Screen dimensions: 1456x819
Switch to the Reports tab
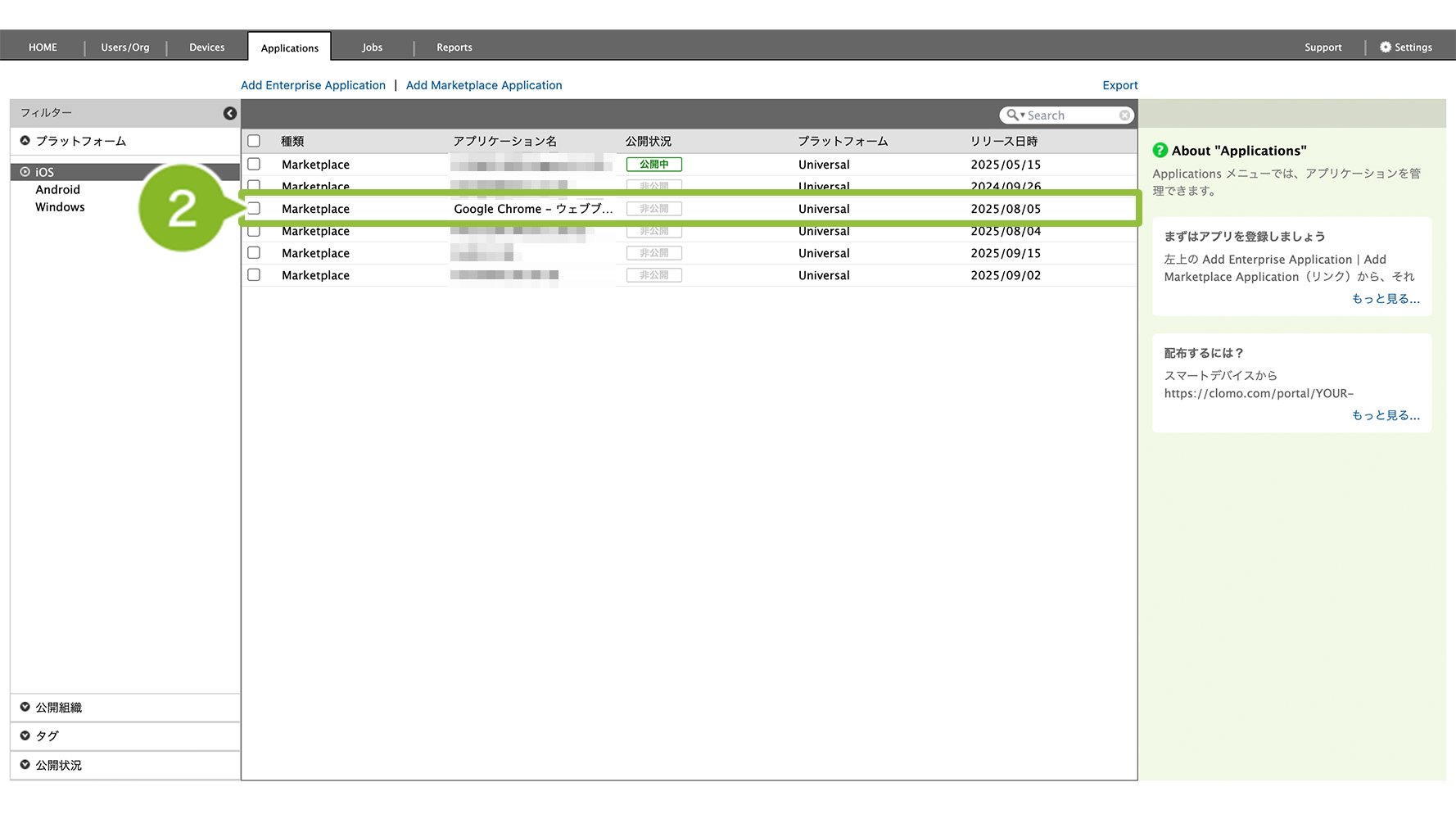pos(454,48)
